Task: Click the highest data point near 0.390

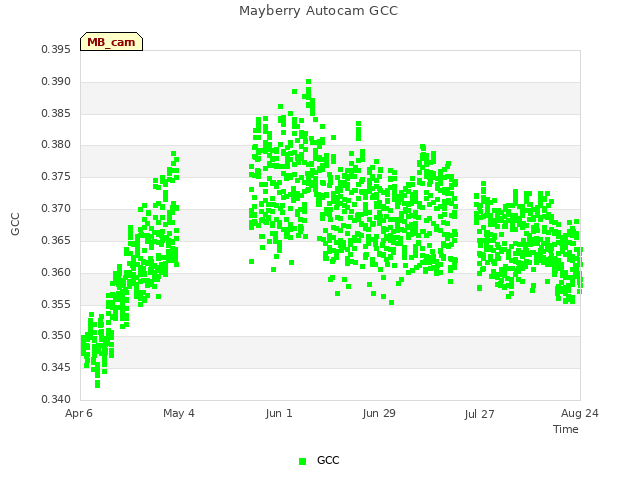Action: 309,82
